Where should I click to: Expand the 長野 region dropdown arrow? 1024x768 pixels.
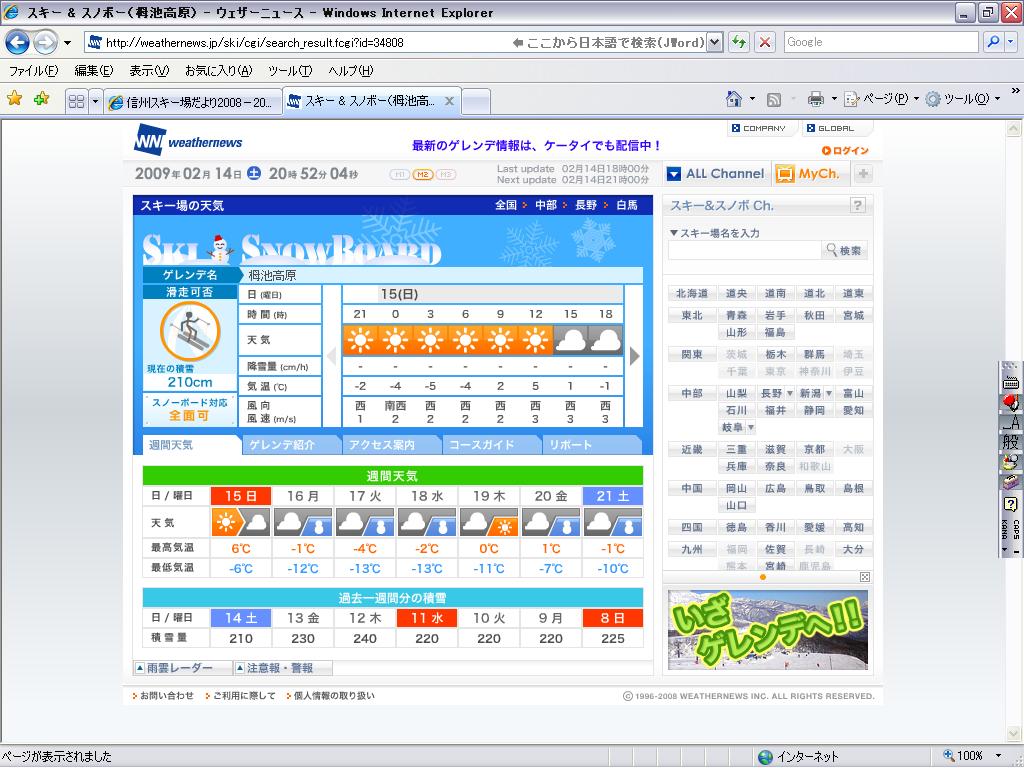(x=790, y=394)
